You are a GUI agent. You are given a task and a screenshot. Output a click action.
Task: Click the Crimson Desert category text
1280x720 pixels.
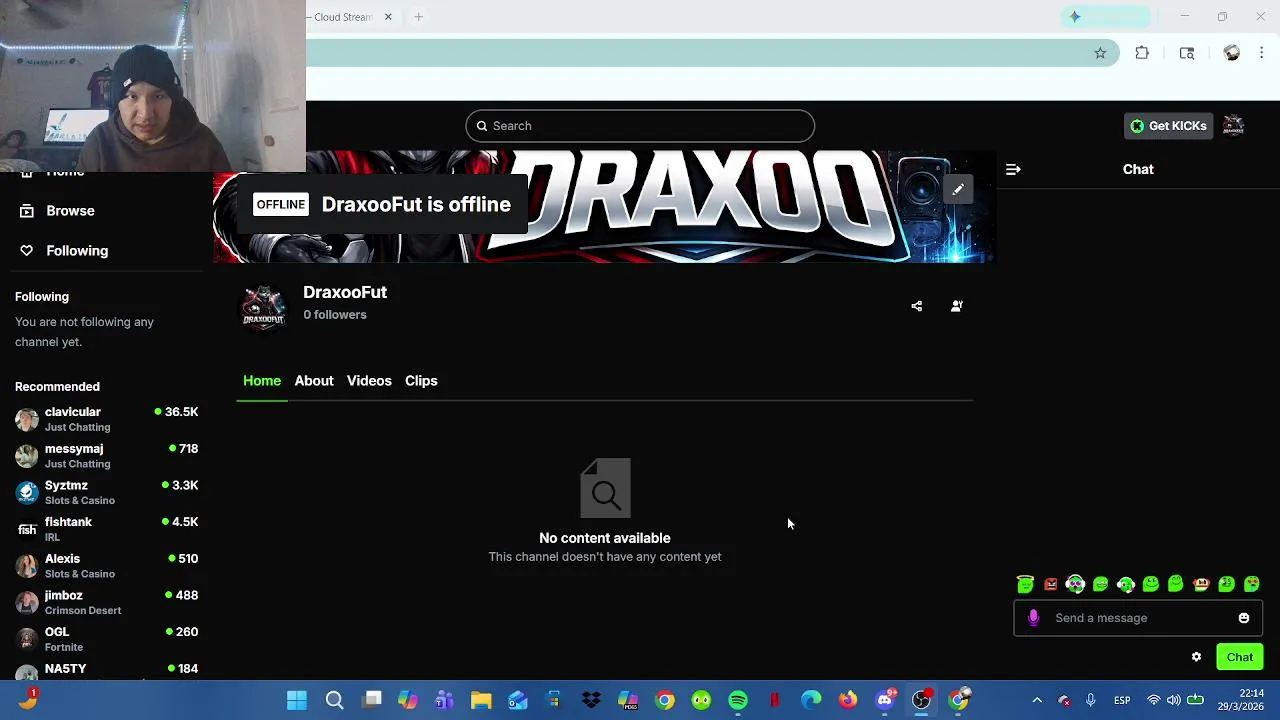click(83, 611)
